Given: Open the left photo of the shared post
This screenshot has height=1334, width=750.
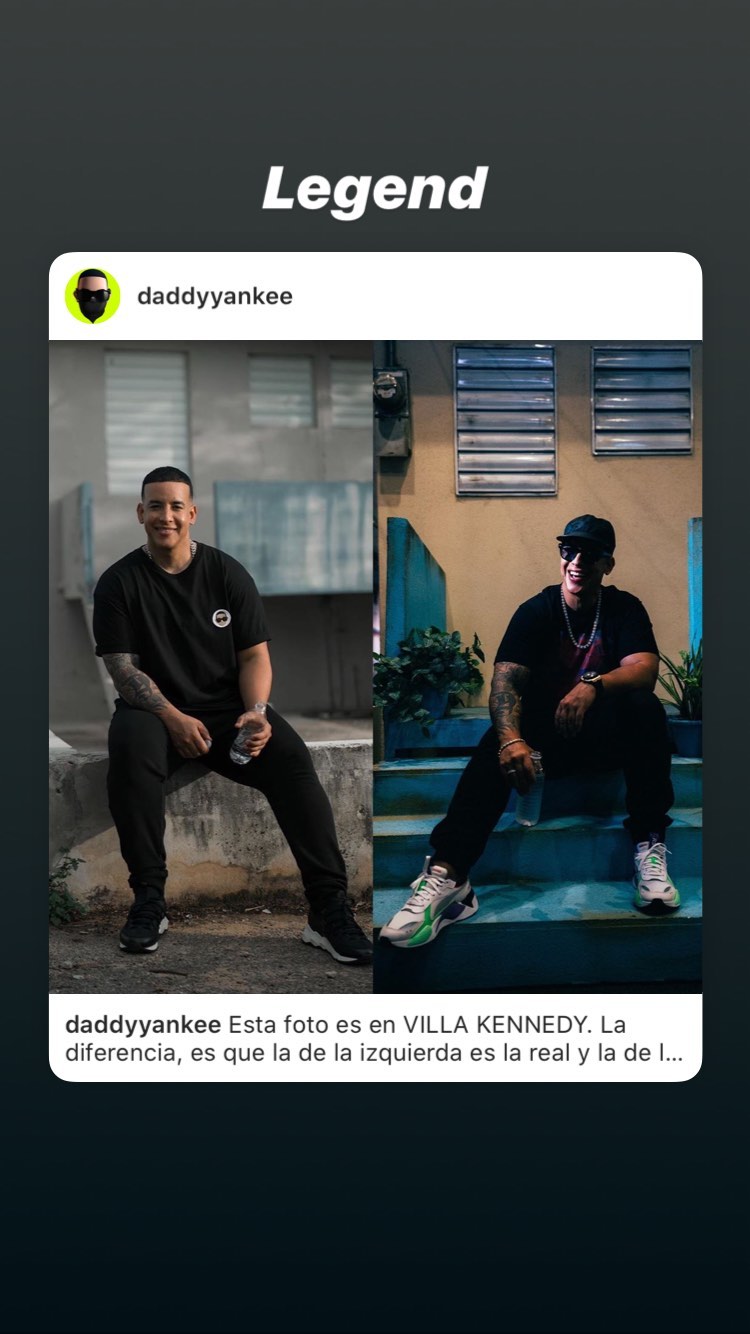Looking at the screenshot, I should [211, 666].
